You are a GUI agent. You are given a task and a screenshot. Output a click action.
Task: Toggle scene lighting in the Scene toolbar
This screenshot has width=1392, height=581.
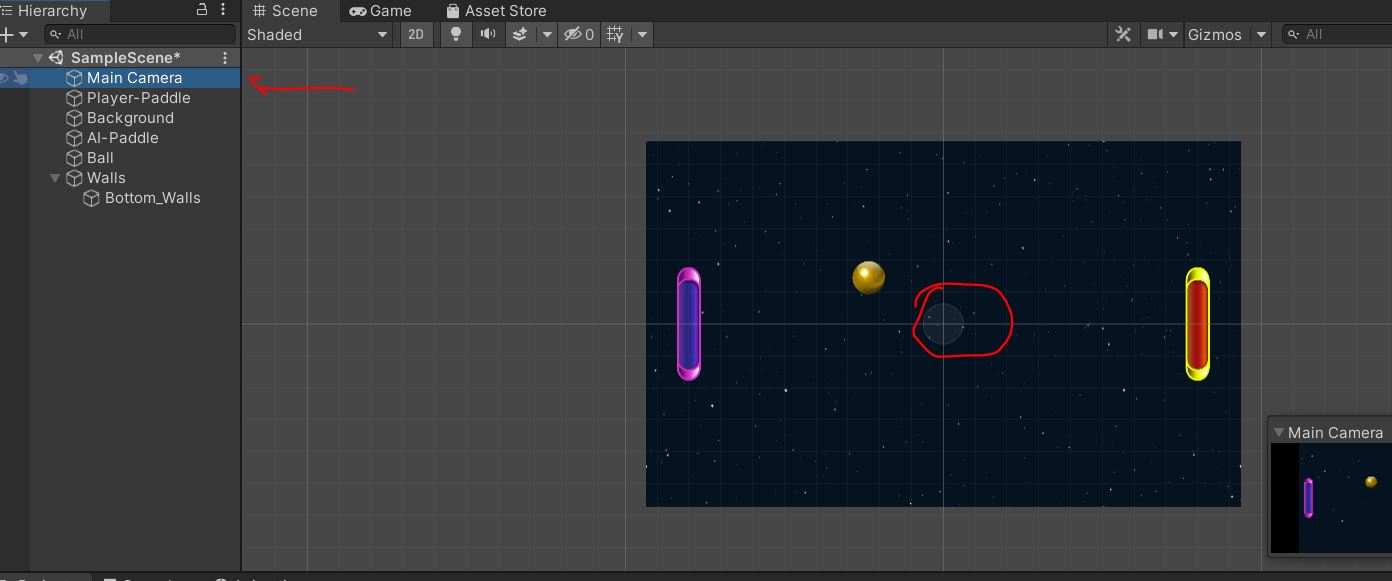[455, 34]
